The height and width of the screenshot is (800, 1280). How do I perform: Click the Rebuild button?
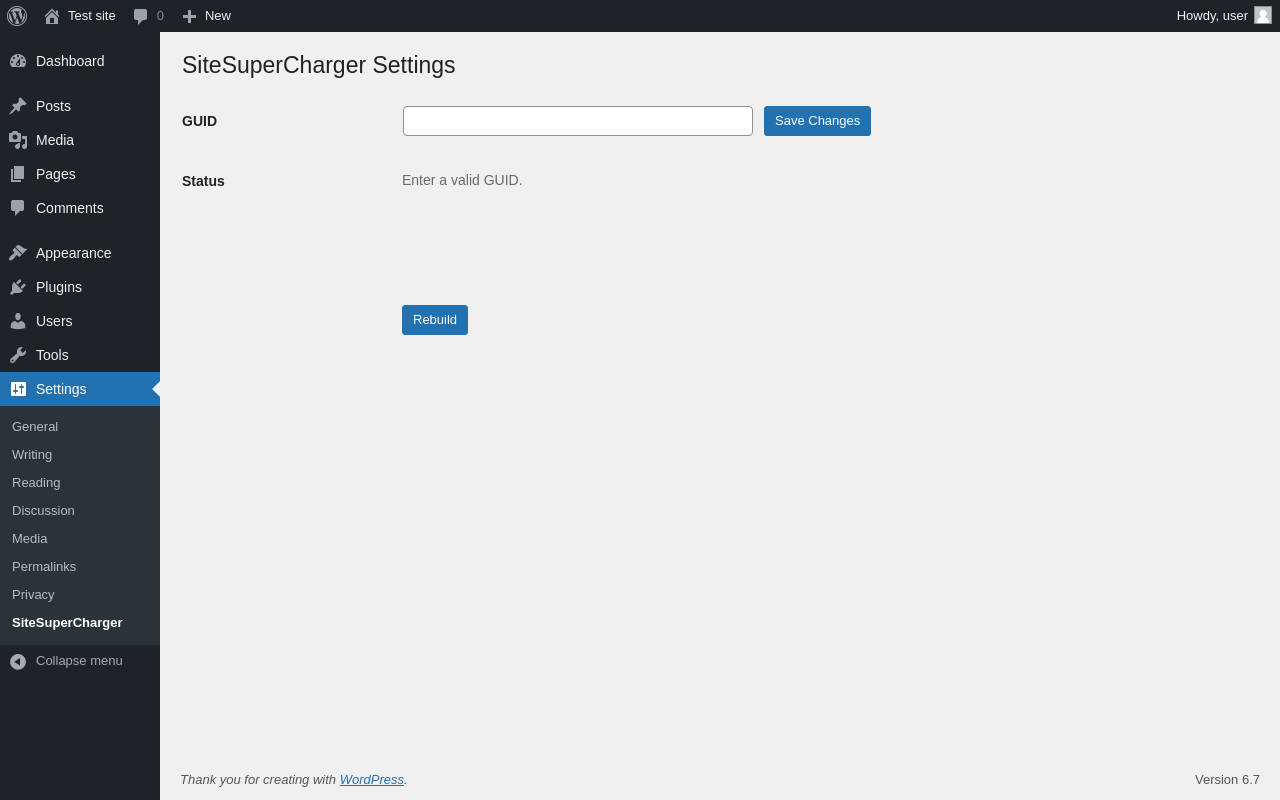coord(435,320)
